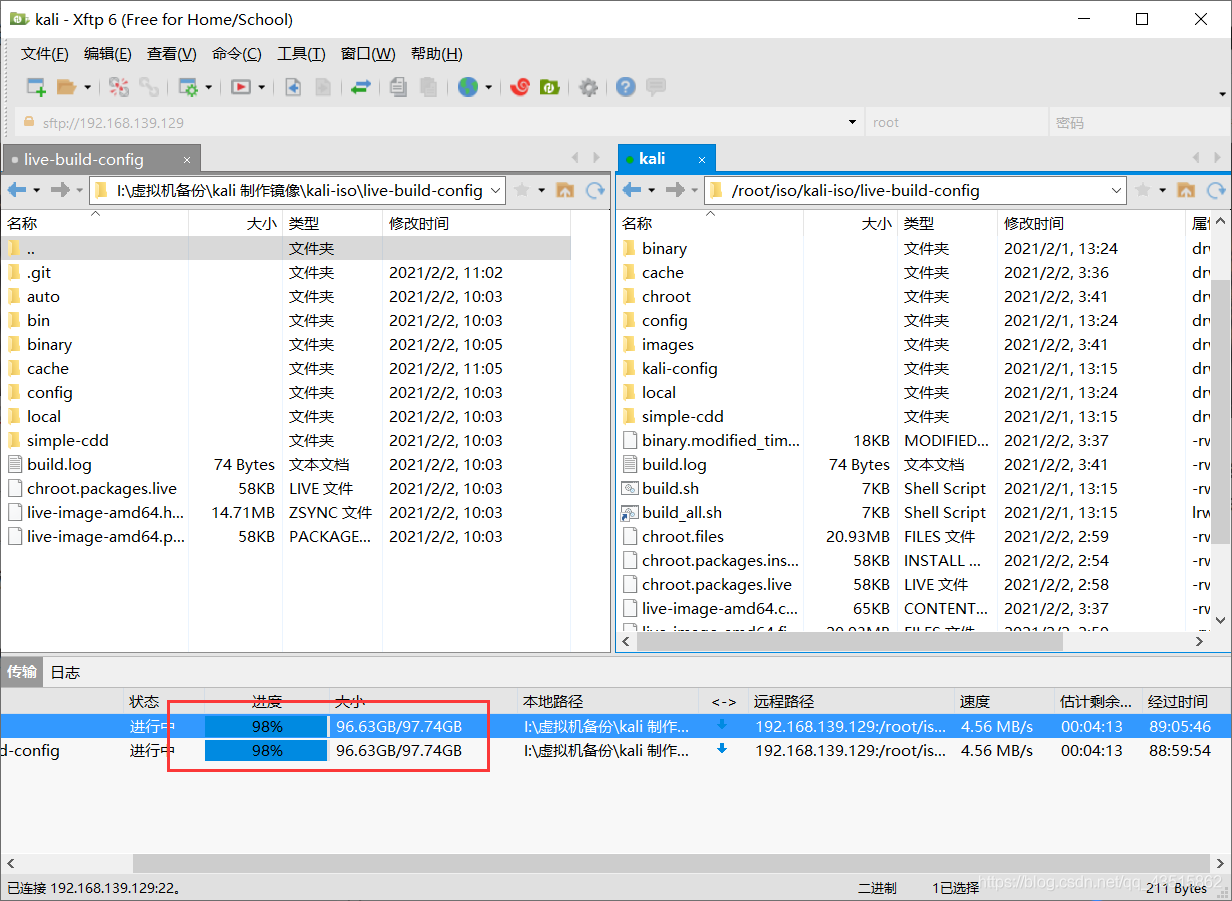The image size is (1232, 901).
Task: Open the 文件(F) menu
Action: (x=45, y=54)
